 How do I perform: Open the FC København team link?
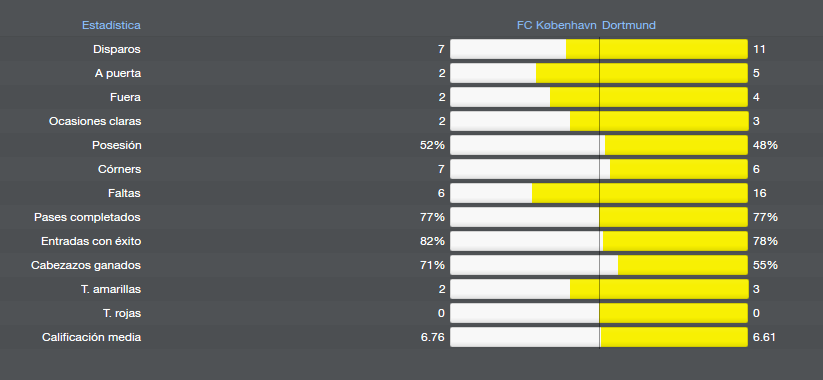click(x=556, y=25)
